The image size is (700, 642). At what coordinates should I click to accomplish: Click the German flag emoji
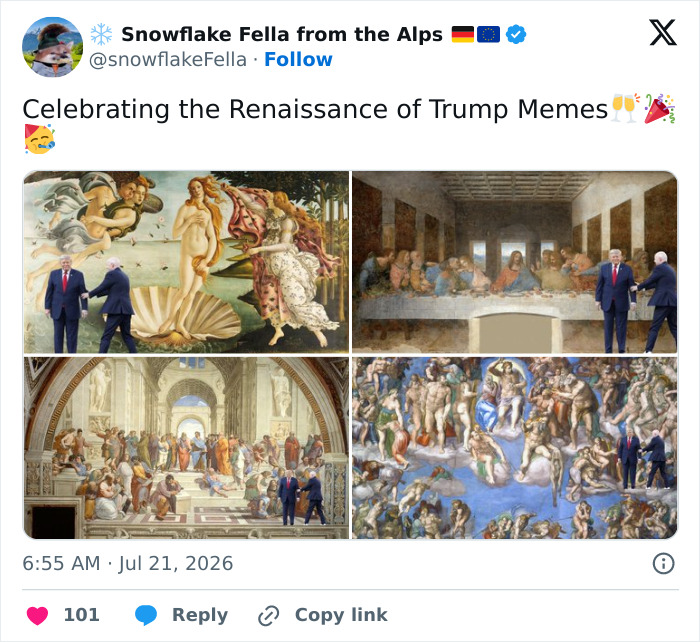[x=462, y=34]
